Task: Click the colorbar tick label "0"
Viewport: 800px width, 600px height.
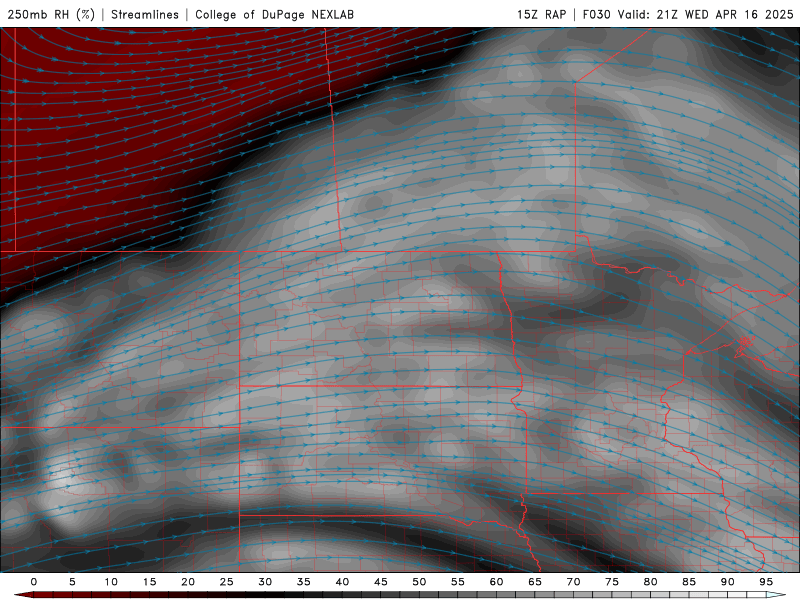Action: 34,582
